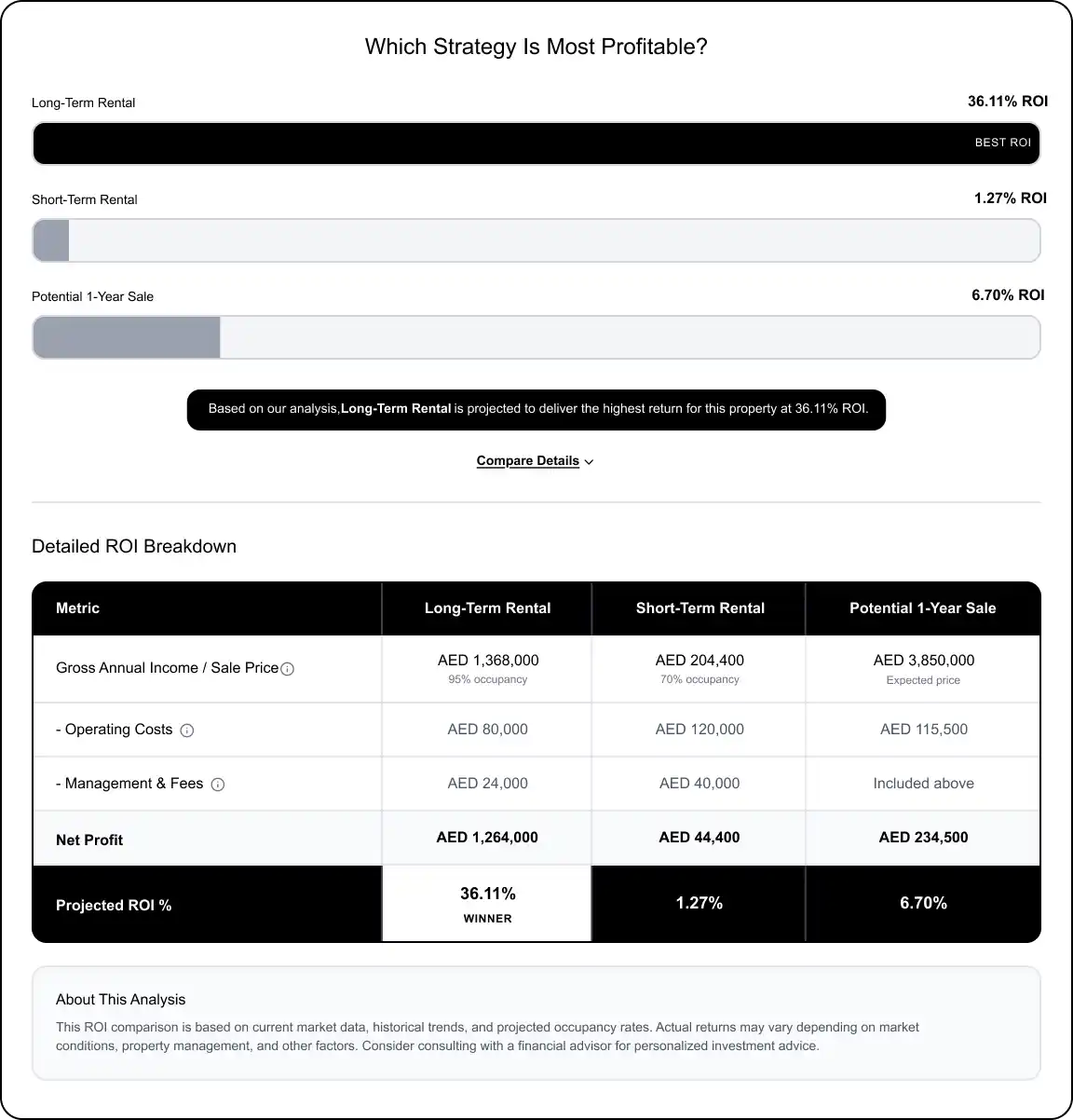Click the BEST ROI badge
The width and height of the screenshot is (1073, 1120).
pyautogui.click(x=1002, y=143)
